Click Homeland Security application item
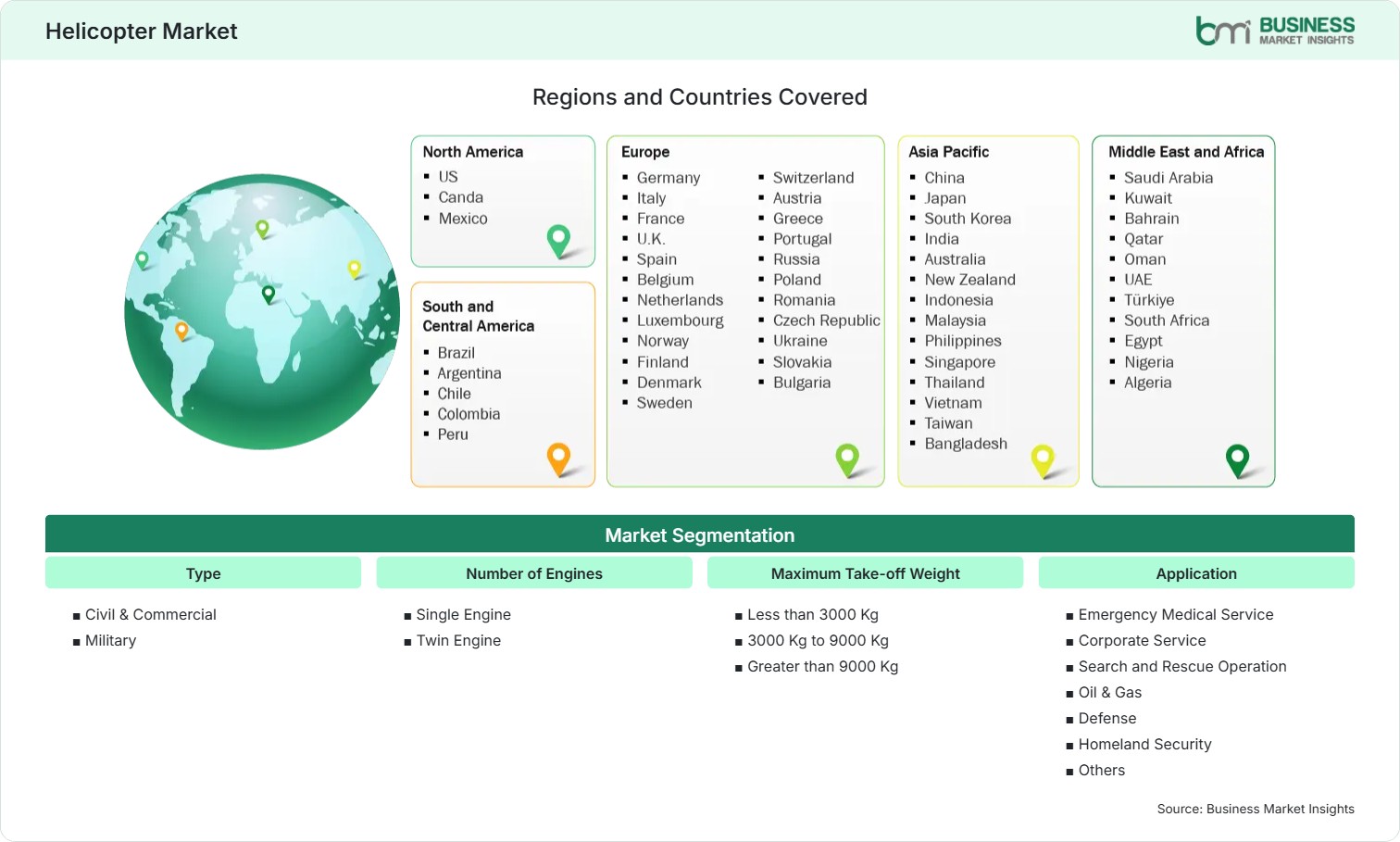 pos(1144,744)
